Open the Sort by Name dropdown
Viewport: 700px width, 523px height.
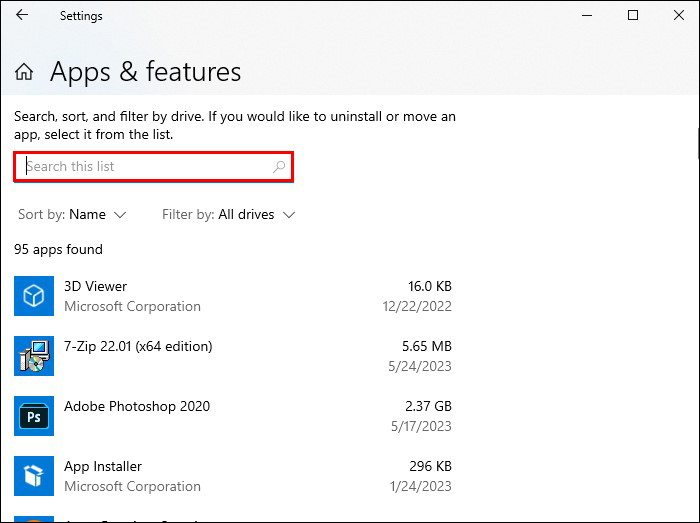click(x=73, y=214)
